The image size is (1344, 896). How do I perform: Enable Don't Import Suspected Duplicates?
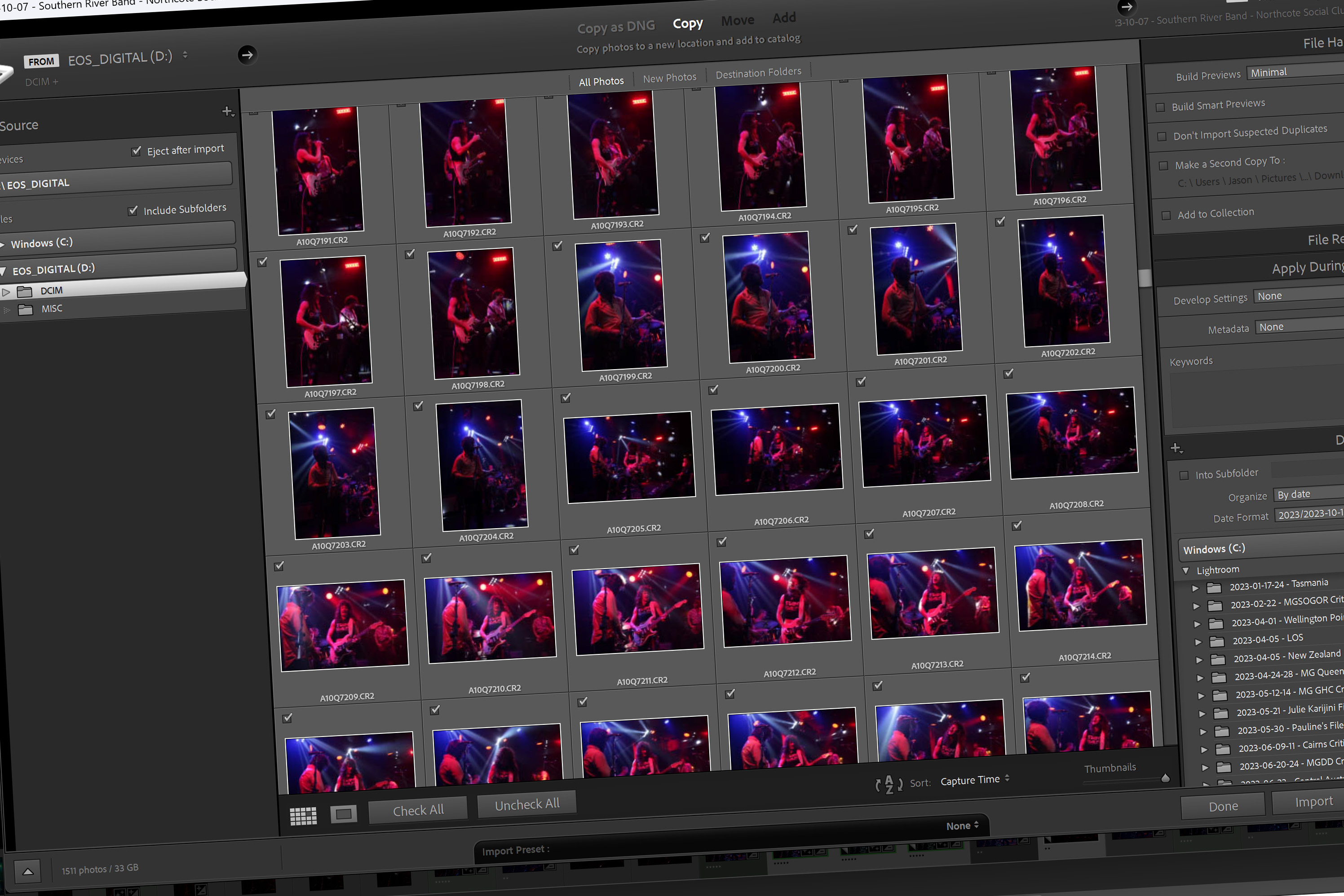(x=1162, y=137)
